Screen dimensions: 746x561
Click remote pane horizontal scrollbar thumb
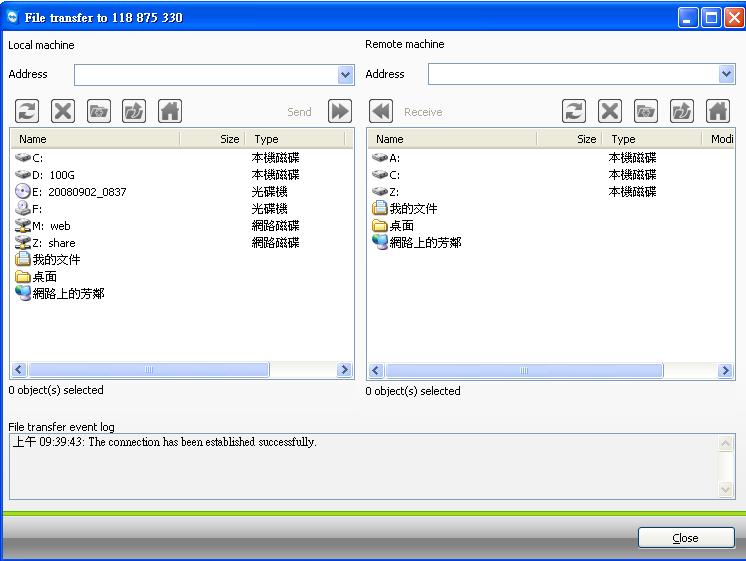(524, 370)
